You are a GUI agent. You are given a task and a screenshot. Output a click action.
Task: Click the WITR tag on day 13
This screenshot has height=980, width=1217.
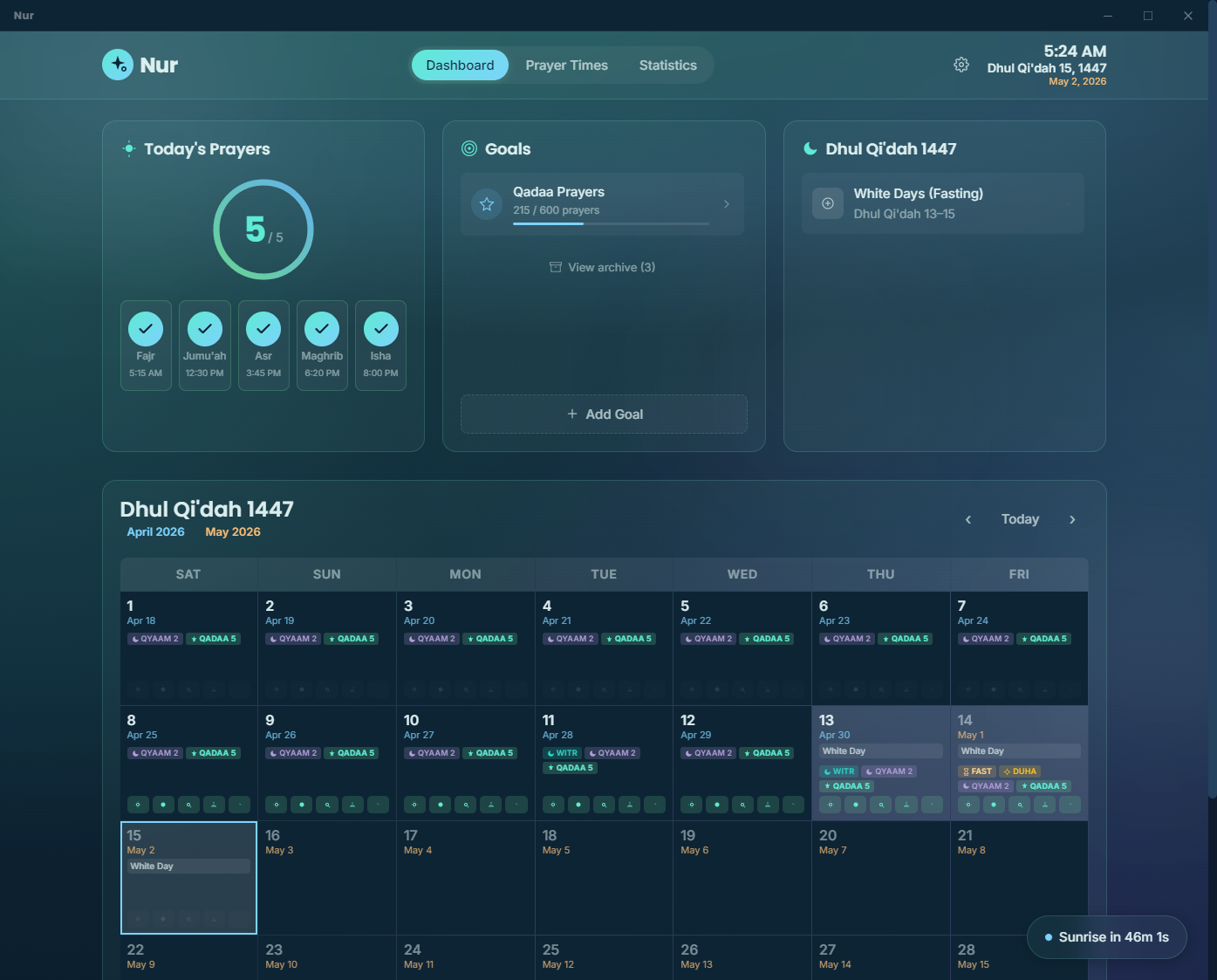(x=839, y=771)
